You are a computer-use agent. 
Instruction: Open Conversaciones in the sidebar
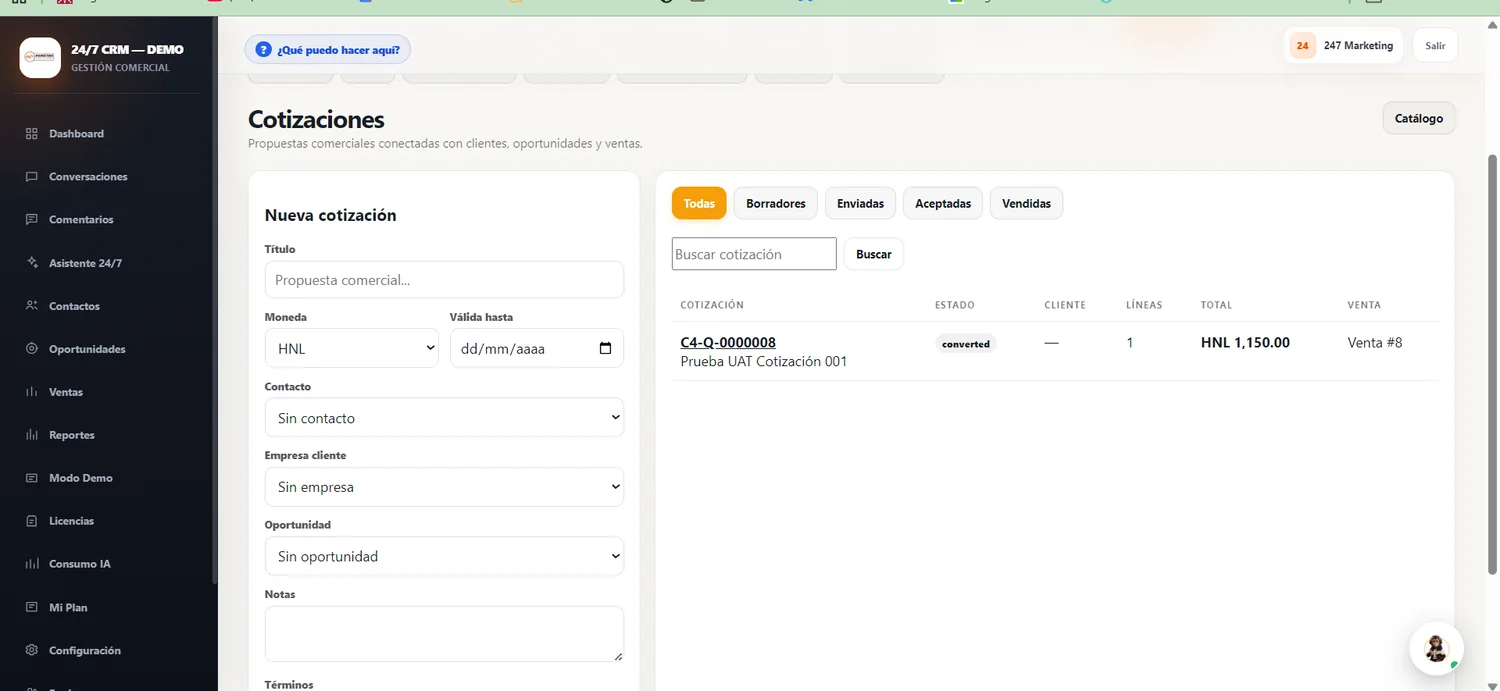88,177
